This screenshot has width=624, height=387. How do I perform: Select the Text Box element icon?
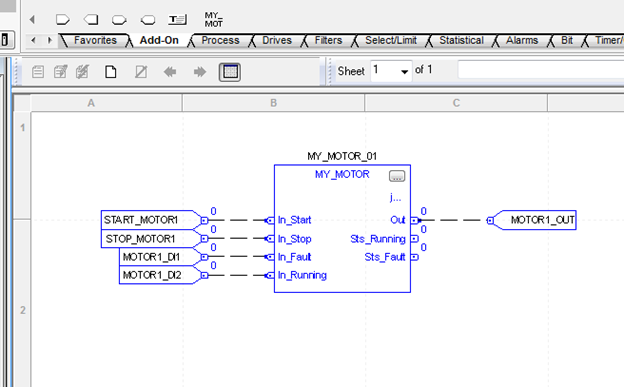[177, 20]
